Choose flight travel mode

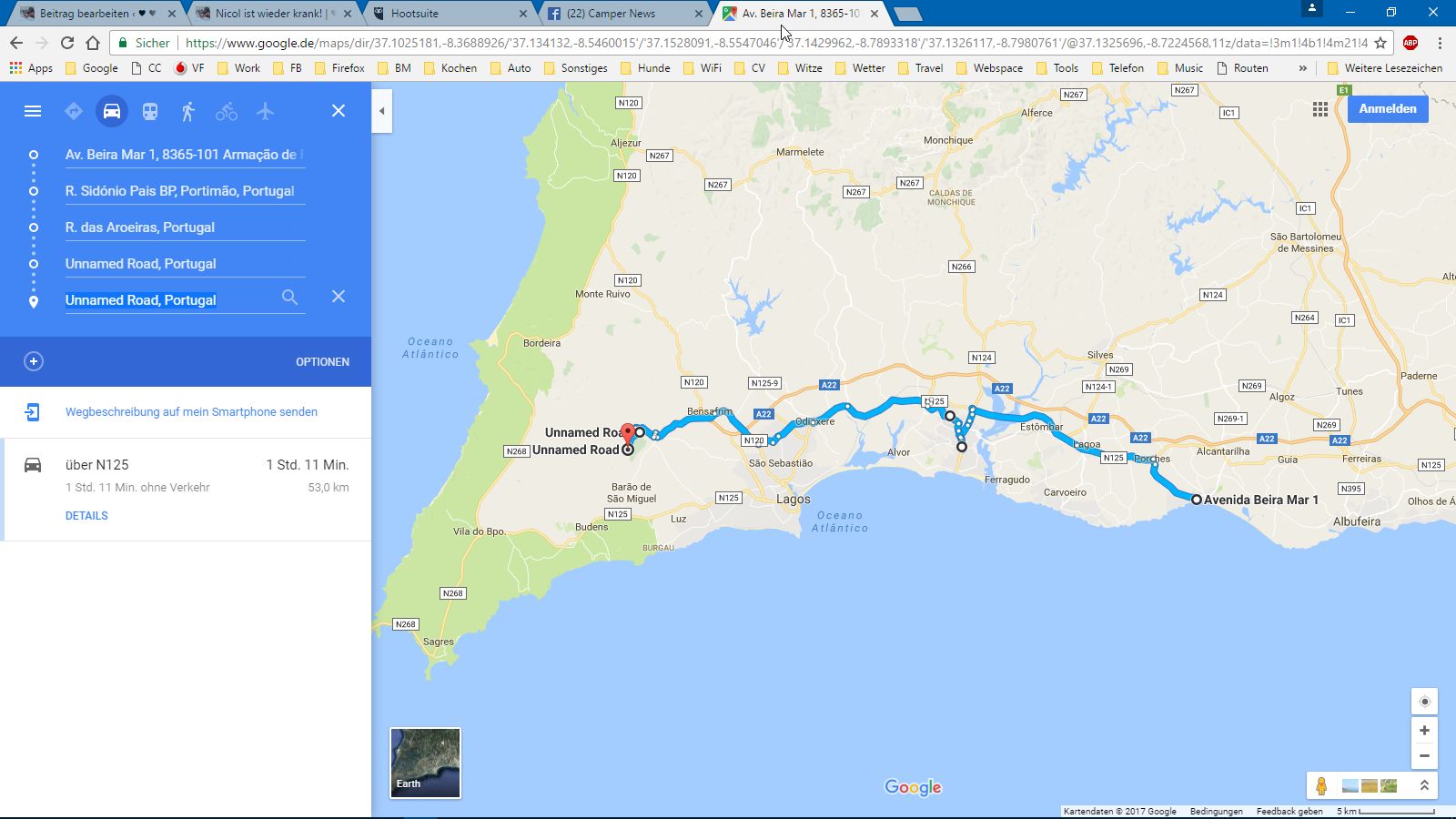(265, 111)
